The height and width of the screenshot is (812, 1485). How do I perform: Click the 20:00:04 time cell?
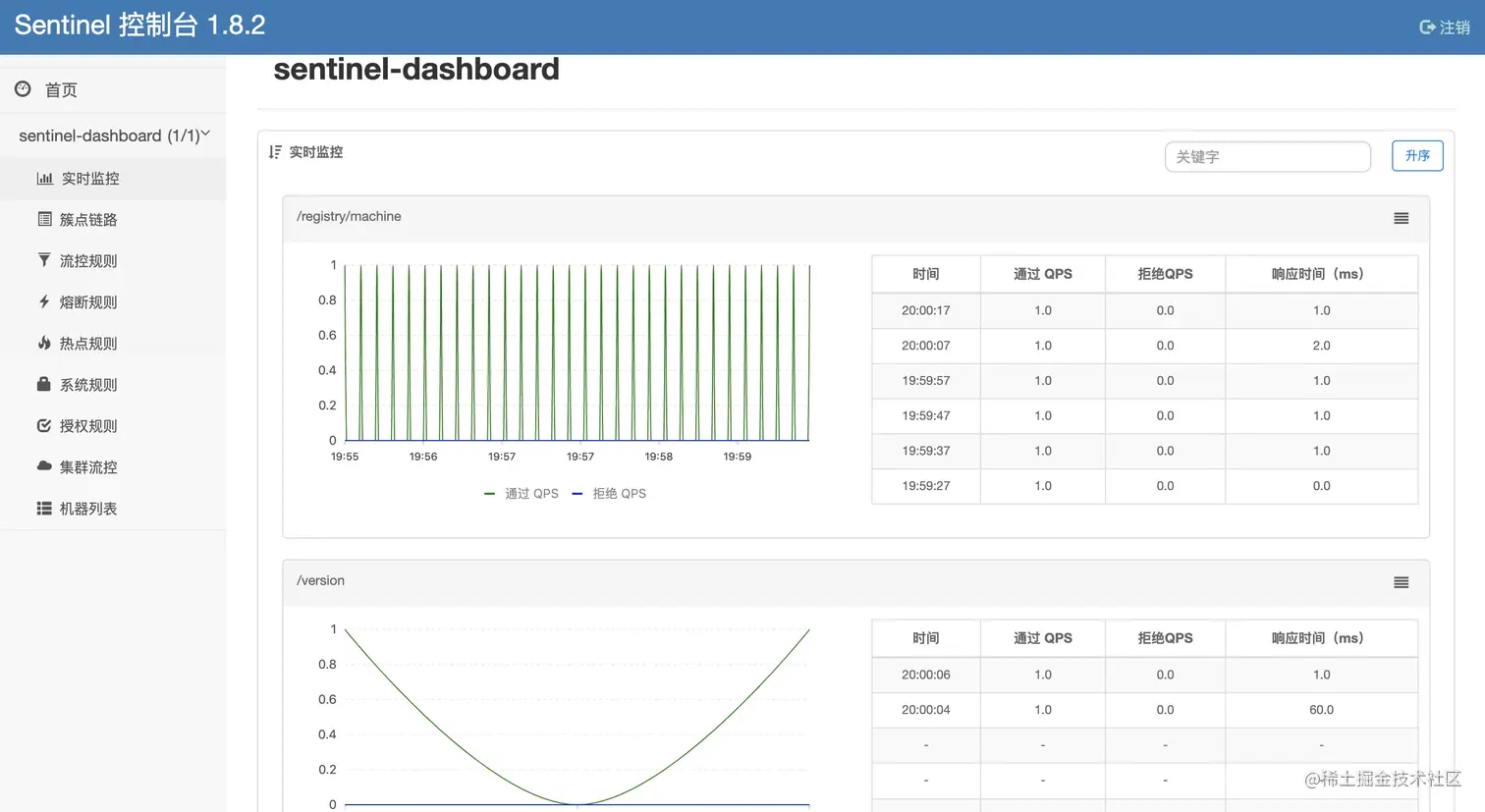point(926,710)
